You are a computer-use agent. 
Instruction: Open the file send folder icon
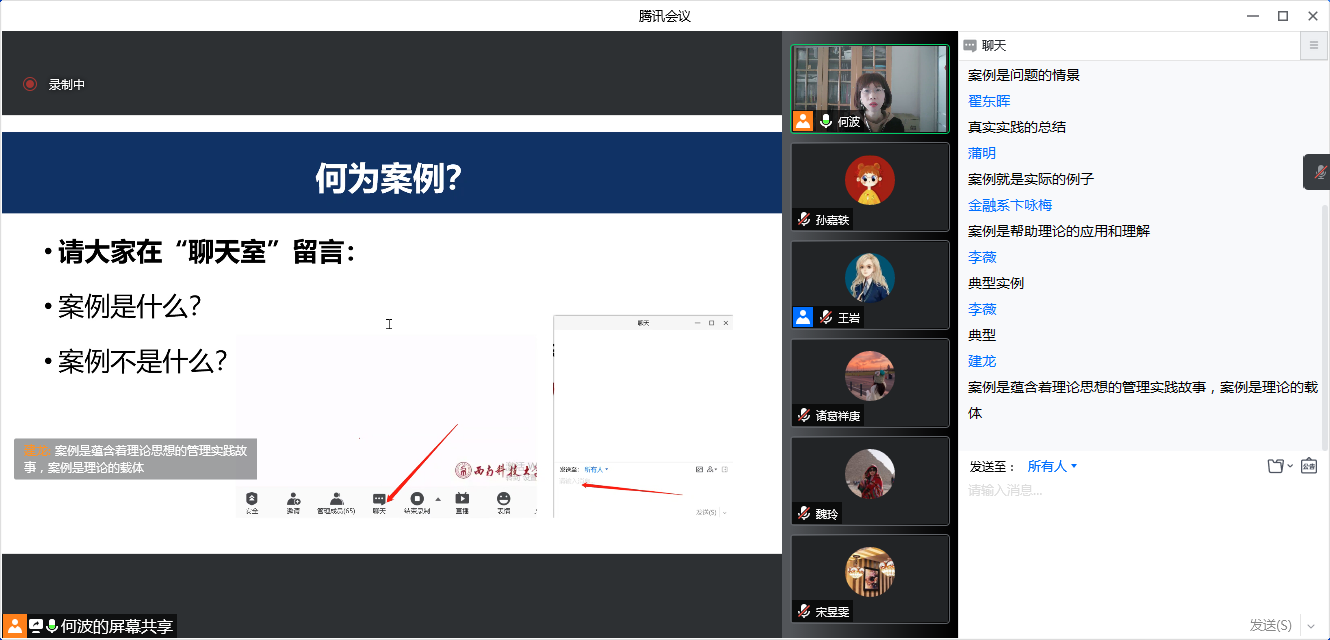(x=1273, y=466)
